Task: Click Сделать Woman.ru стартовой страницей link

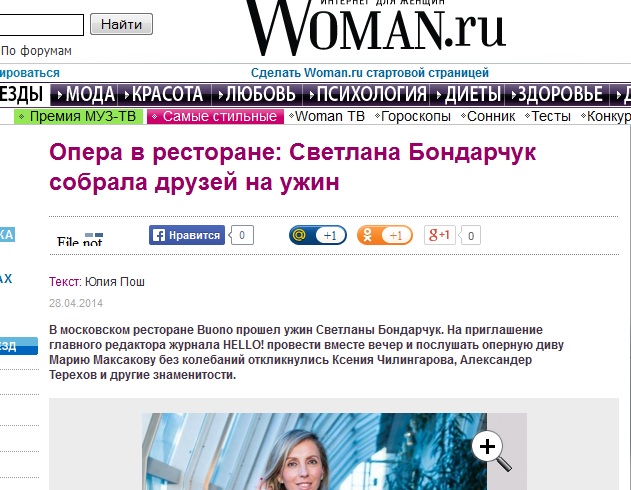Action: point(370,73)
